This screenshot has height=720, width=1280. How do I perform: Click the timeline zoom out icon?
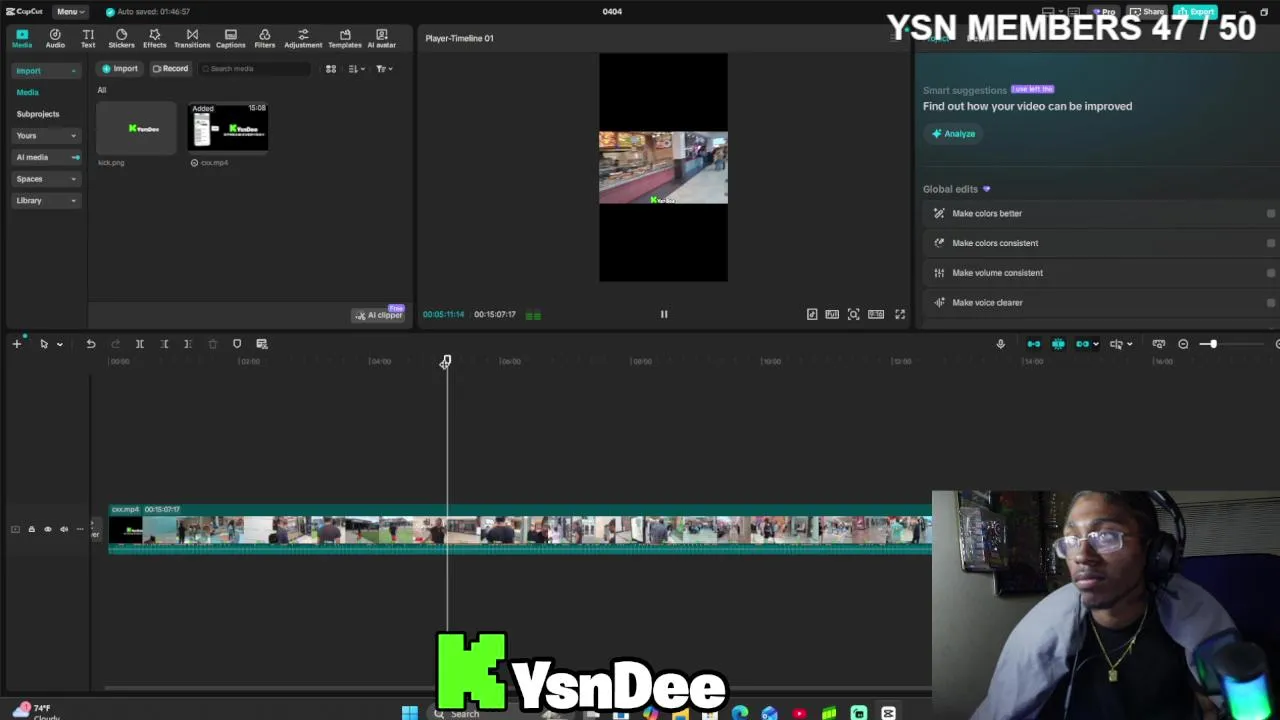coord(1183,344)
